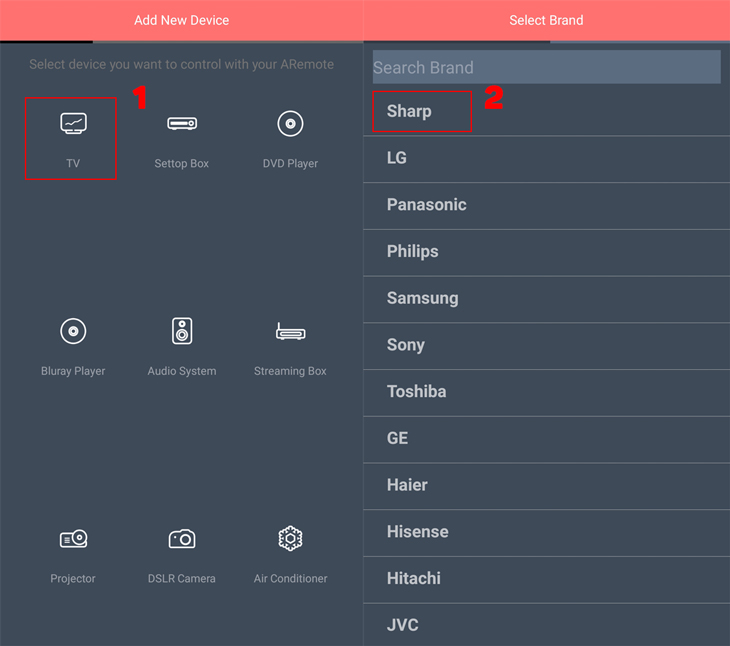Choose the DSLR Camera icon
This screenshot has height=646, width=730.
(182, 539)
